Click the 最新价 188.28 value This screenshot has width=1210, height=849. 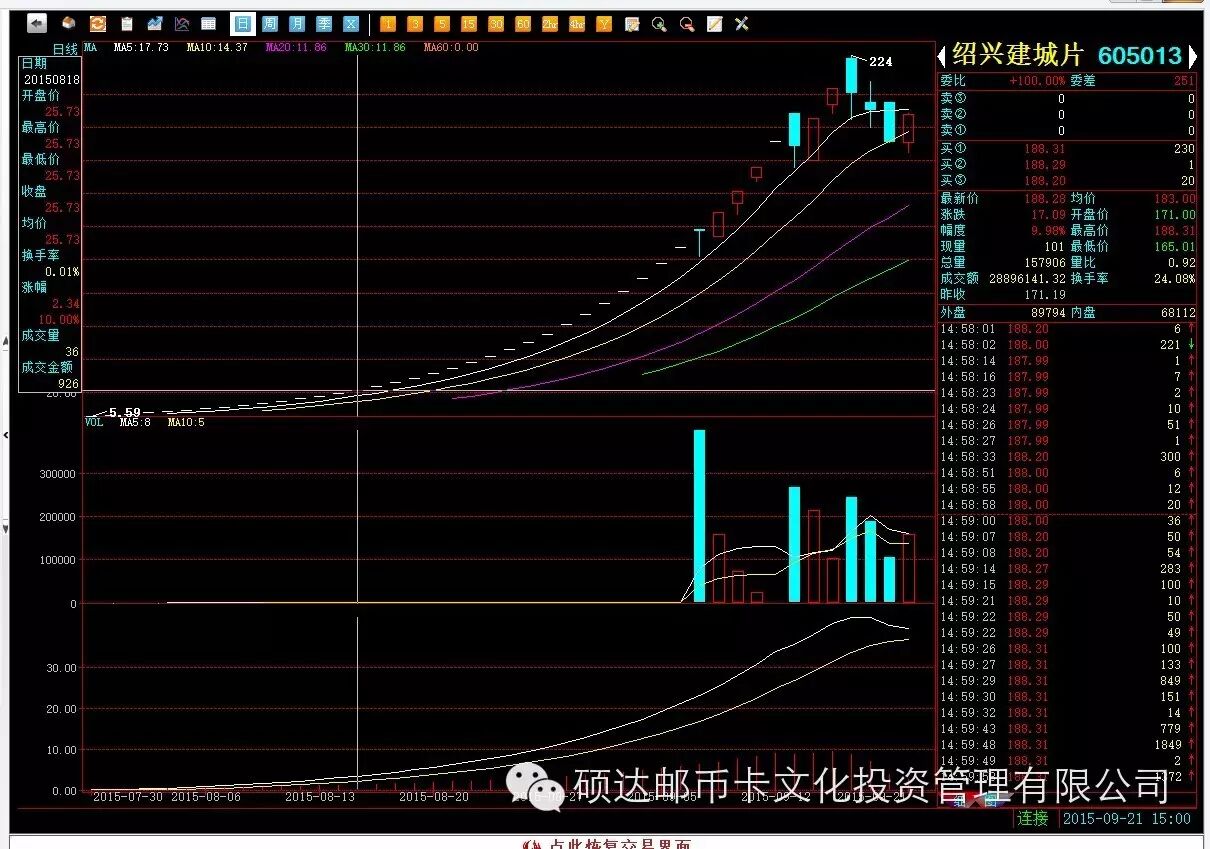coord(1045,198)
